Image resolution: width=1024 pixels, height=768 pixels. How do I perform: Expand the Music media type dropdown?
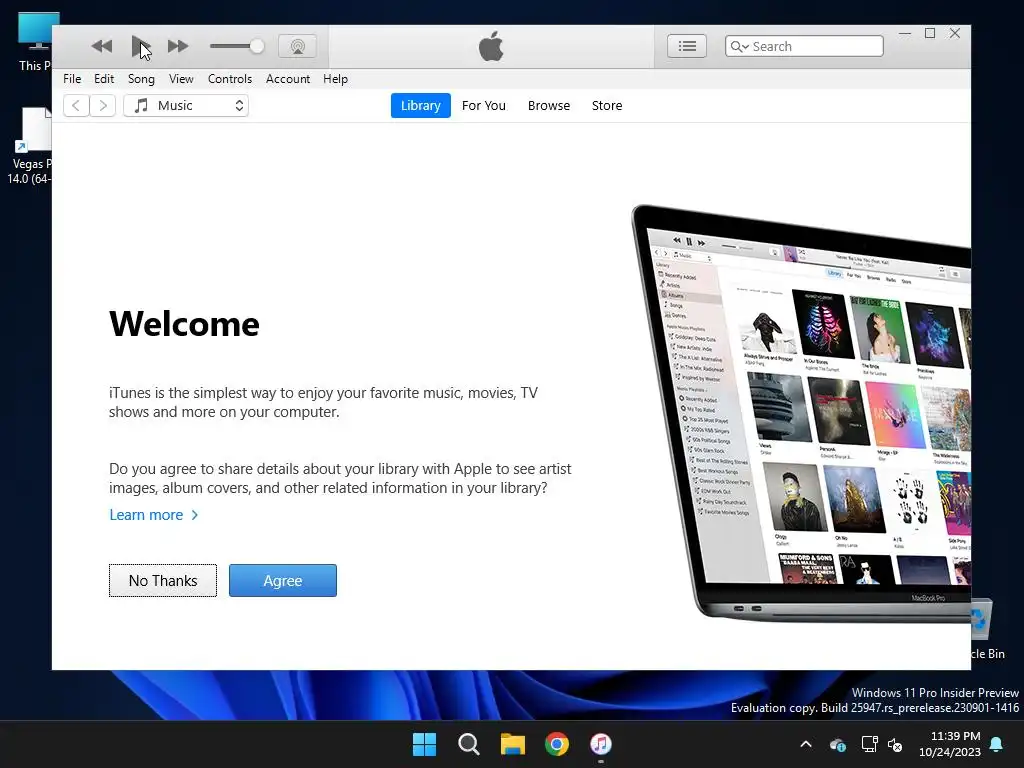[186, 106]
